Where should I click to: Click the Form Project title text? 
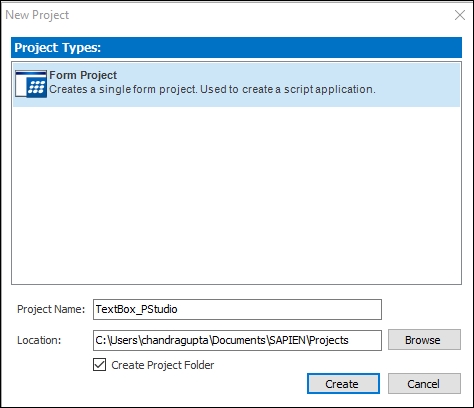pyautogui.click(x=83, y=75)
